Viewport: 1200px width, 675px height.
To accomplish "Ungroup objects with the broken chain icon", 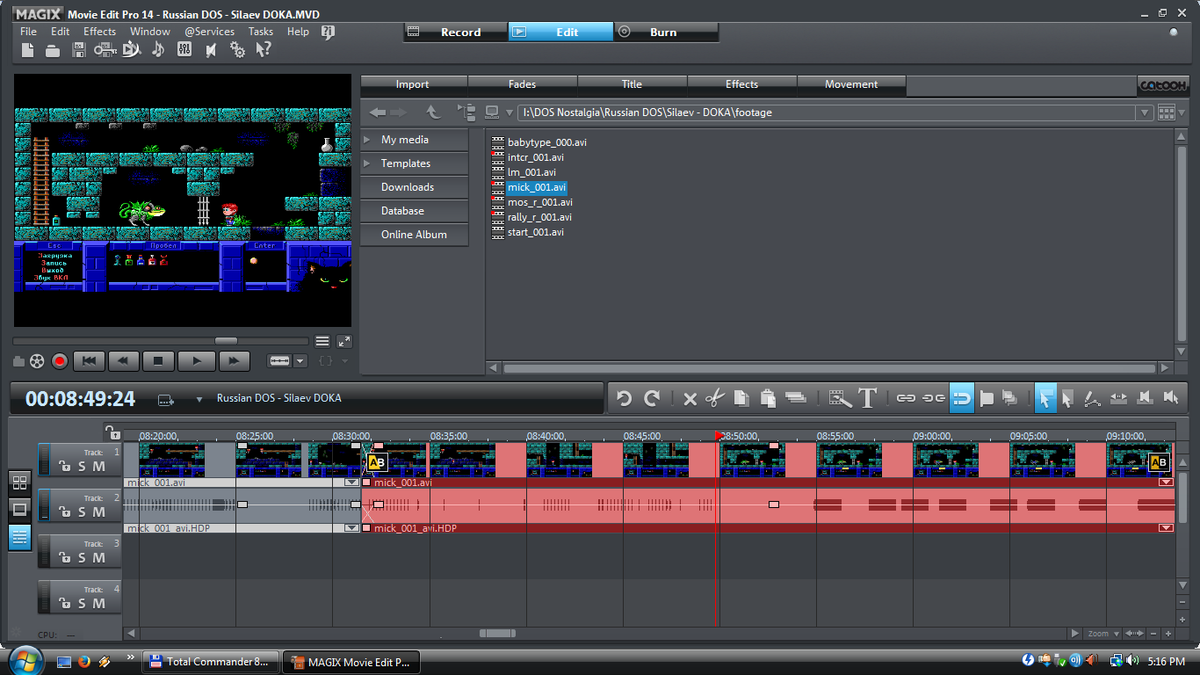I will coord(933,398).
